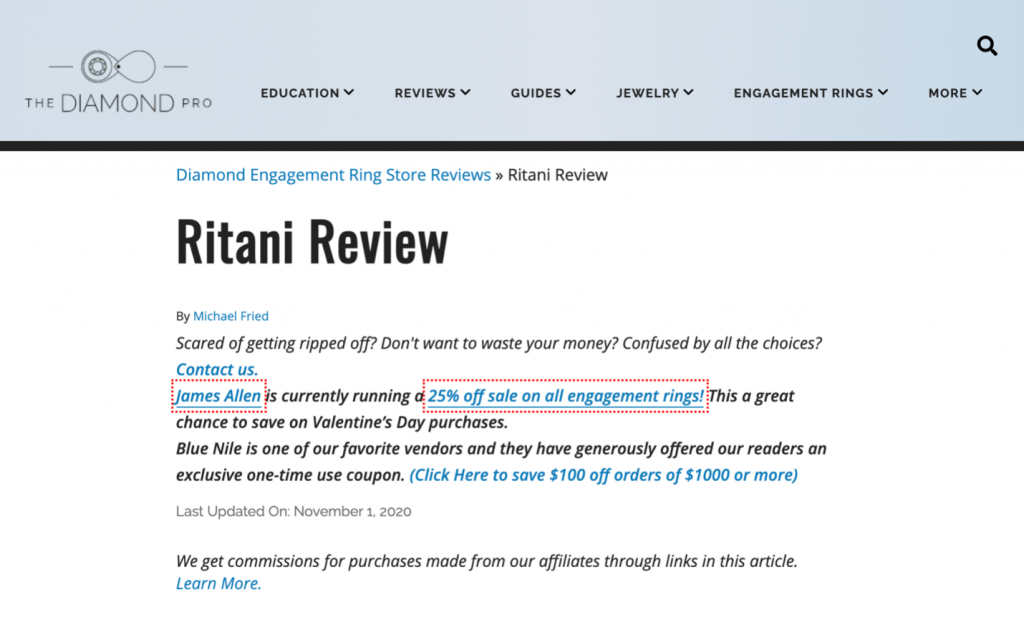1024x625 pixels.
Task: Open Diamond Engagement Ring Store Reviews breadcrumb
Action: pos(333,175)
